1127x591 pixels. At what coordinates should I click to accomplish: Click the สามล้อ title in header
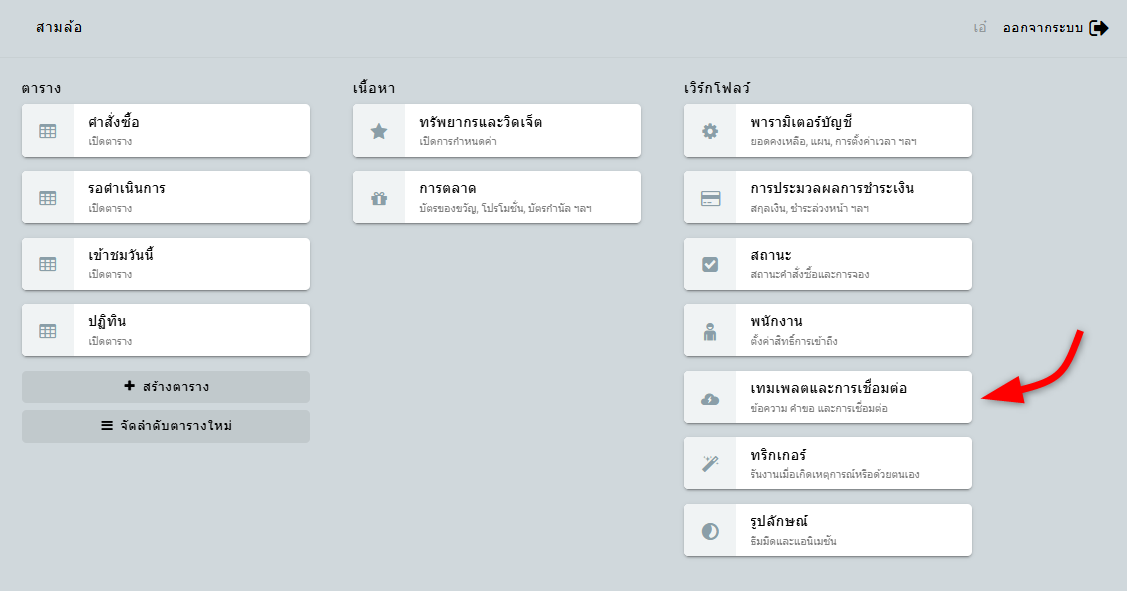coord(59,28)
